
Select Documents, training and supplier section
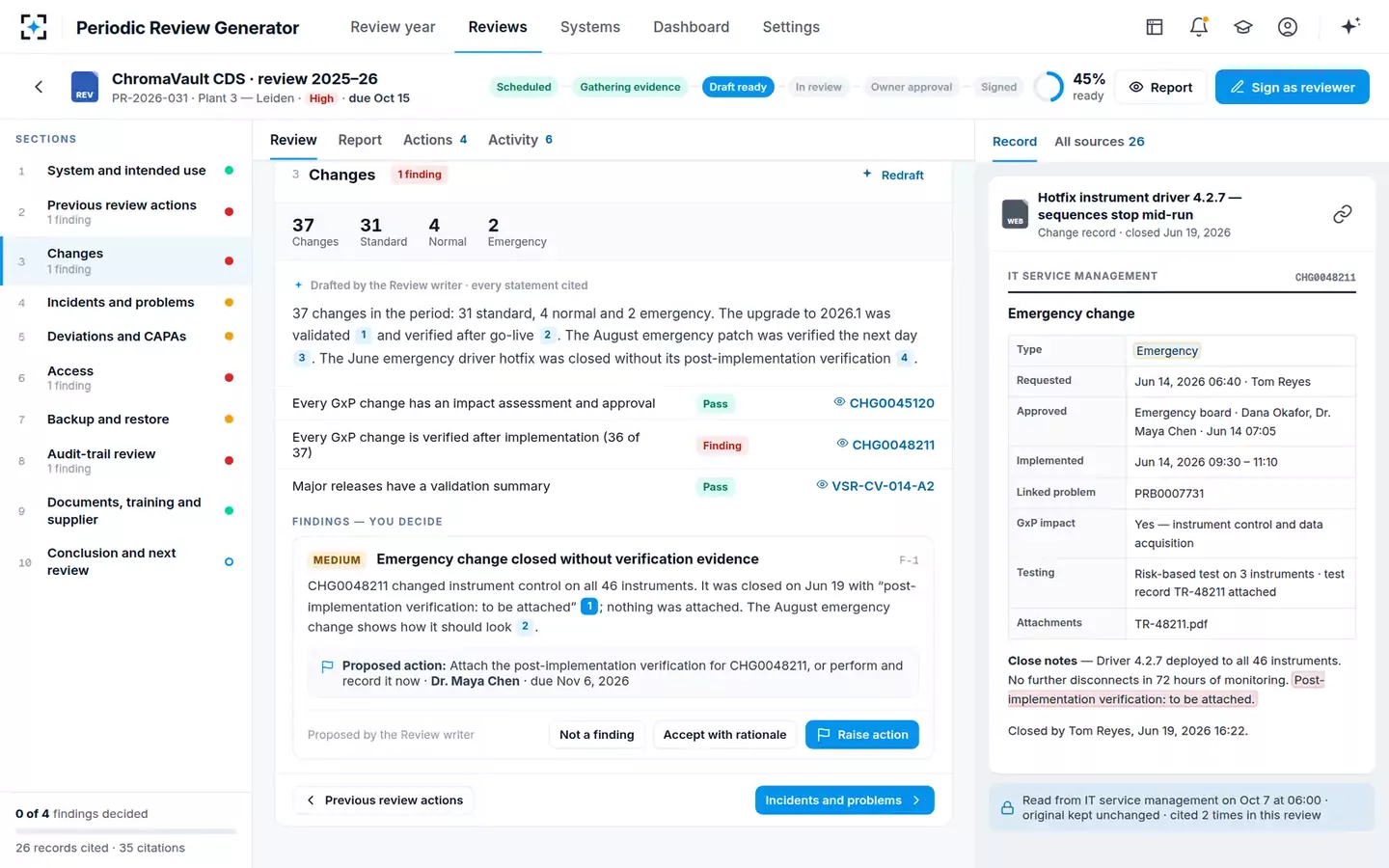click(x=125, y=511)
